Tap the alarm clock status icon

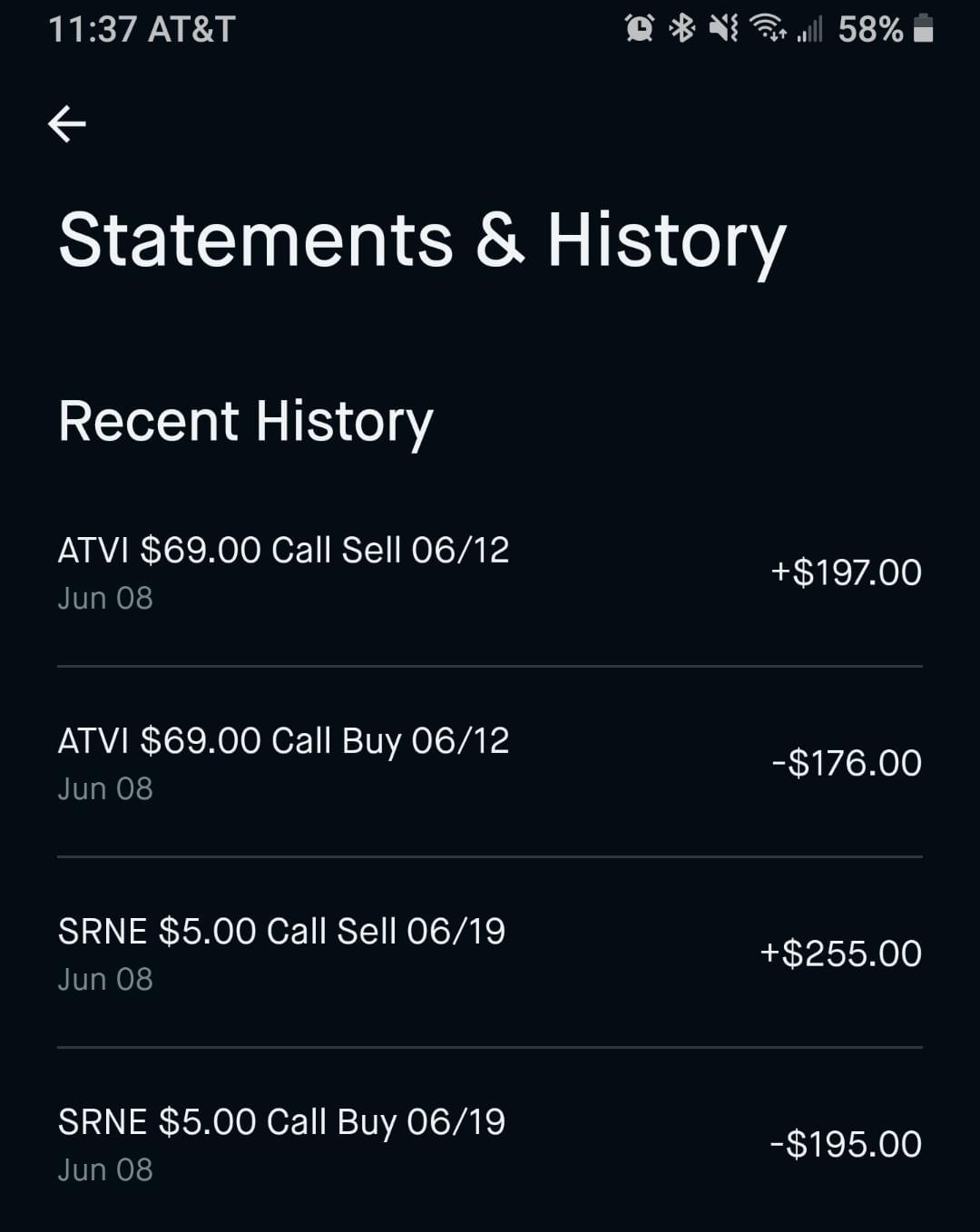point(640,29)
